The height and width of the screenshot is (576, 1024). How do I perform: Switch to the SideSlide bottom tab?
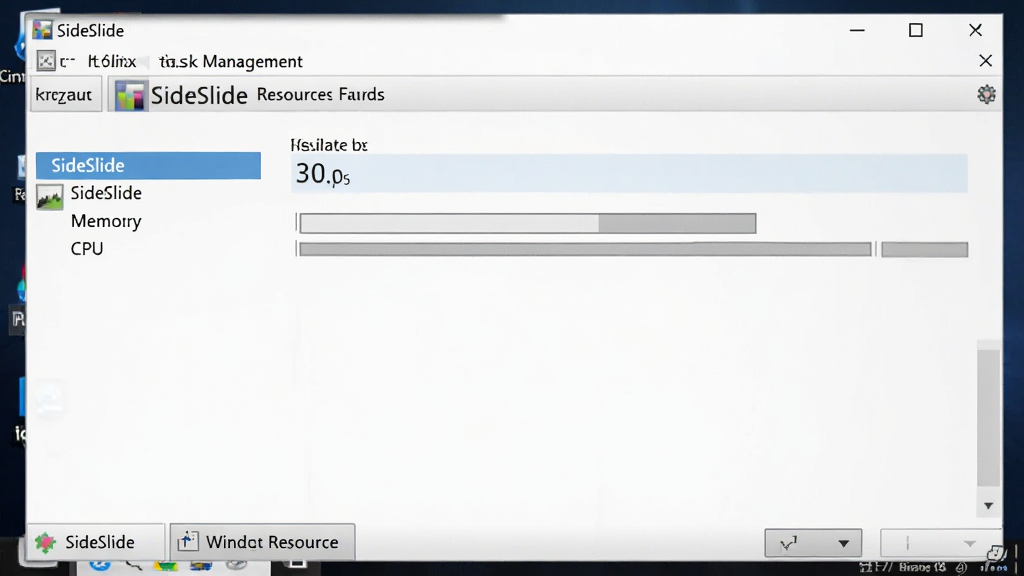click(x=95, y=543)
